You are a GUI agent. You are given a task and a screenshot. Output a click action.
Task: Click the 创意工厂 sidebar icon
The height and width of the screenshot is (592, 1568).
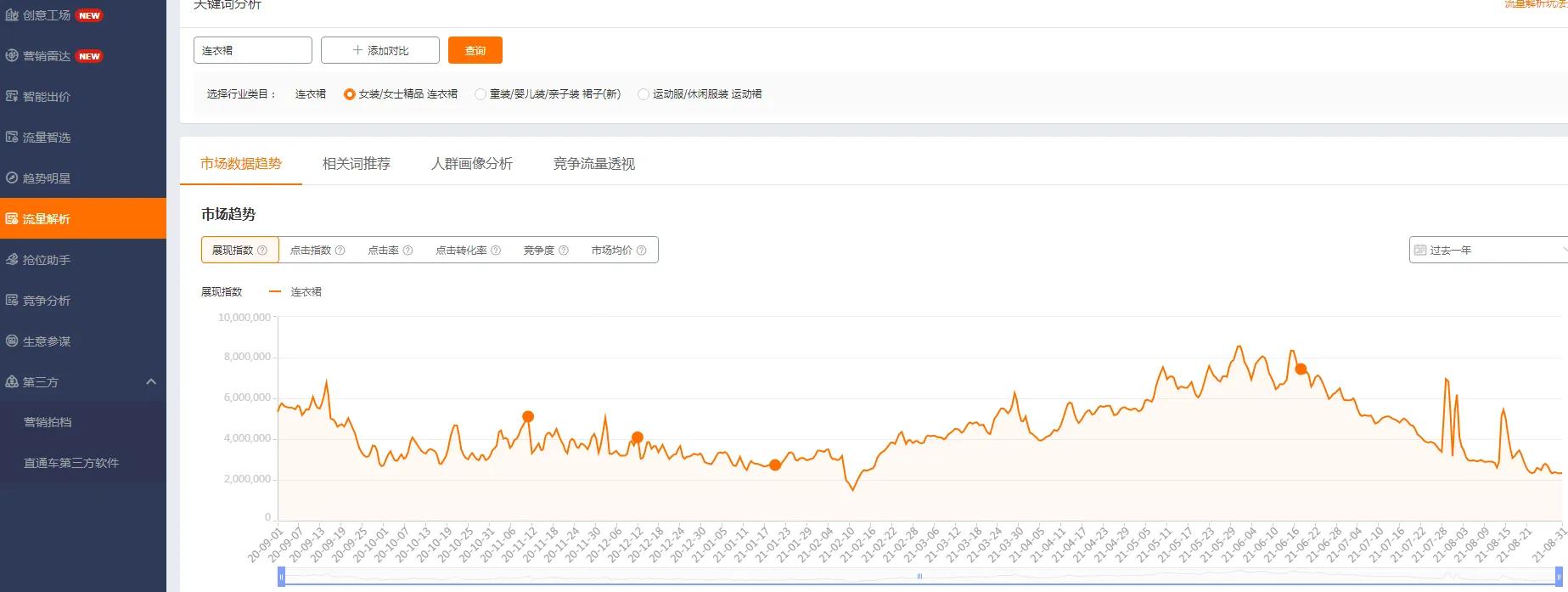tap(12, 15)
